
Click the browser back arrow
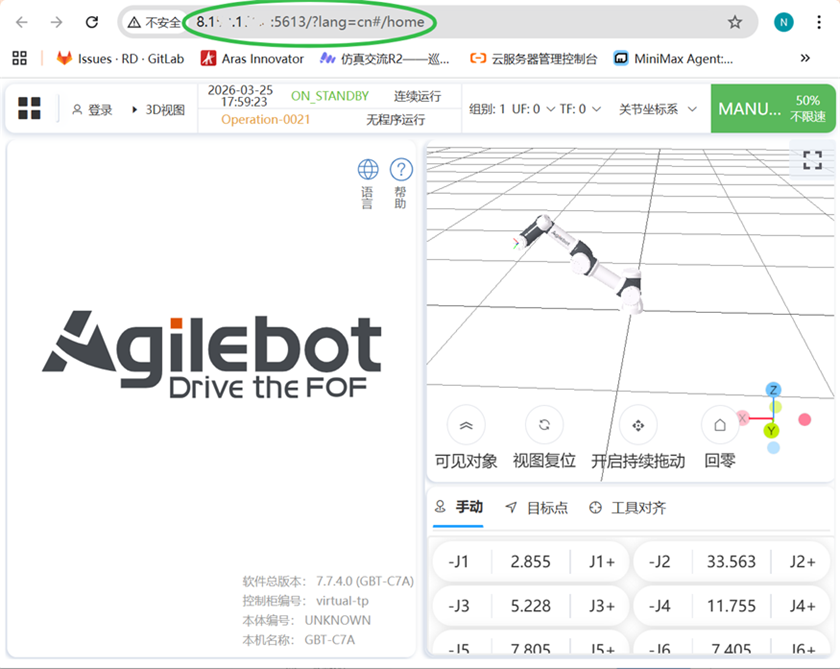coord(22,22)
